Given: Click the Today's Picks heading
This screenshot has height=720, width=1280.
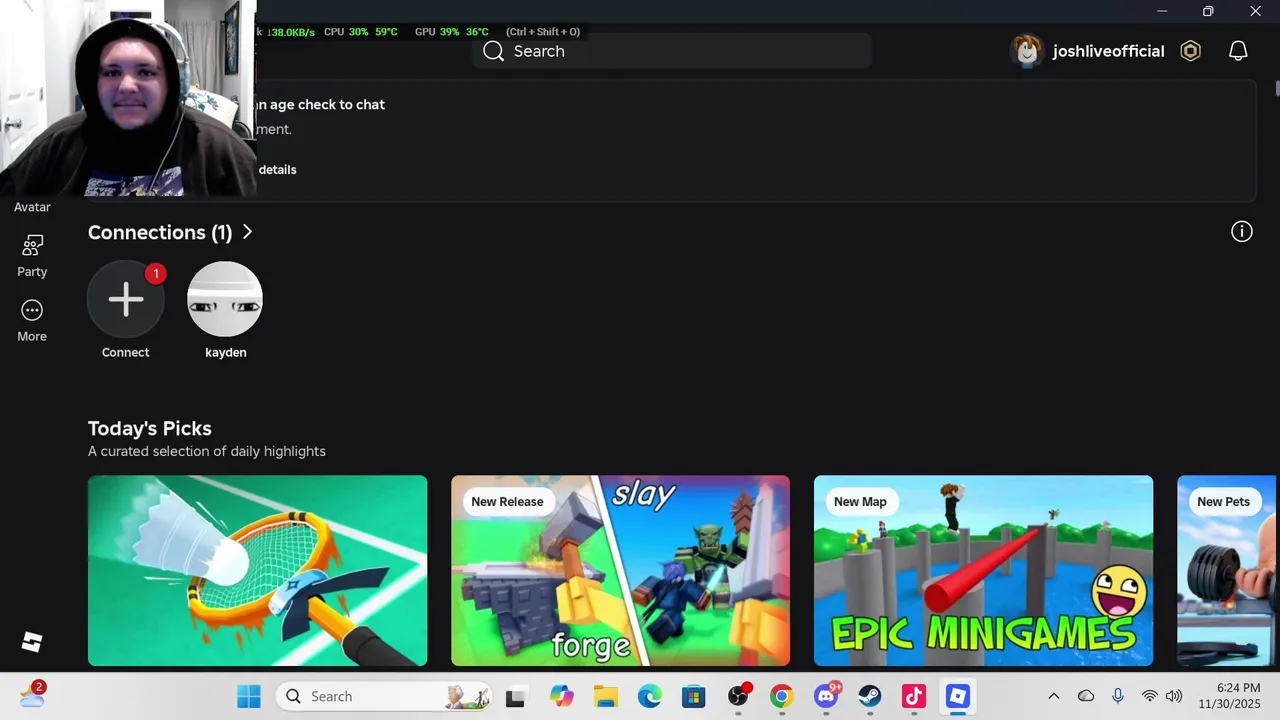Looking at the screenshot, I should [150, 428].
